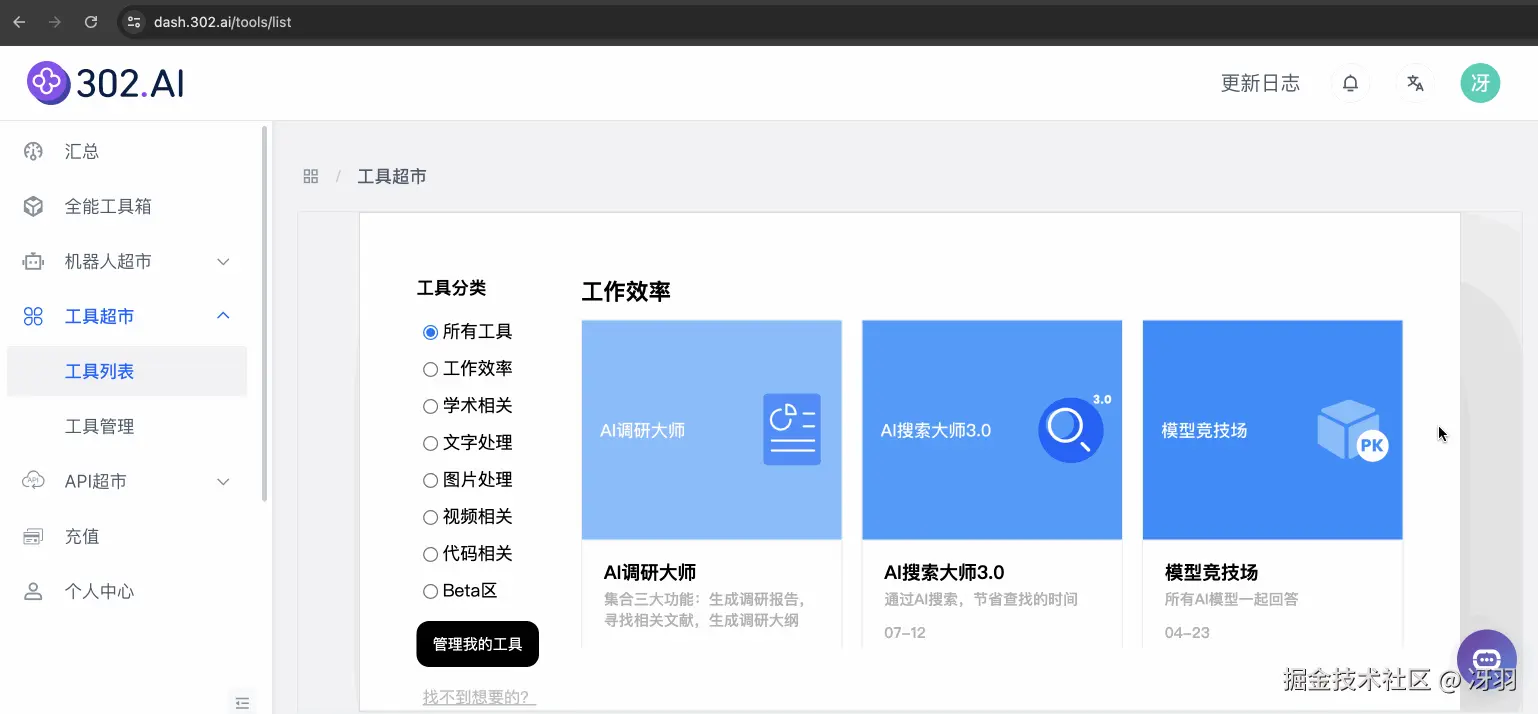This screenshot has width=1538, height=714.
Task: Click the 07-12 date on the AI搜索大师 card
Action: pos(905,633)
